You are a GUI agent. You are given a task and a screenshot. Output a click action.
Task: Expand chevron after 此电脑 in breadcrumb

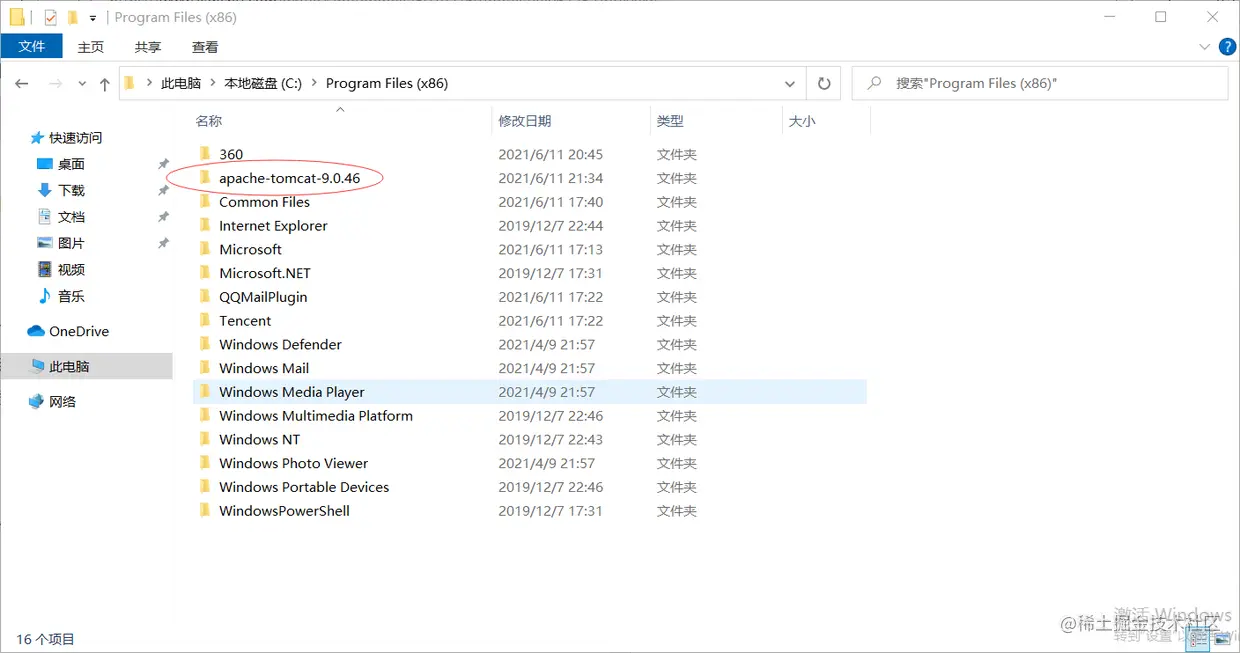pos(213,84)
